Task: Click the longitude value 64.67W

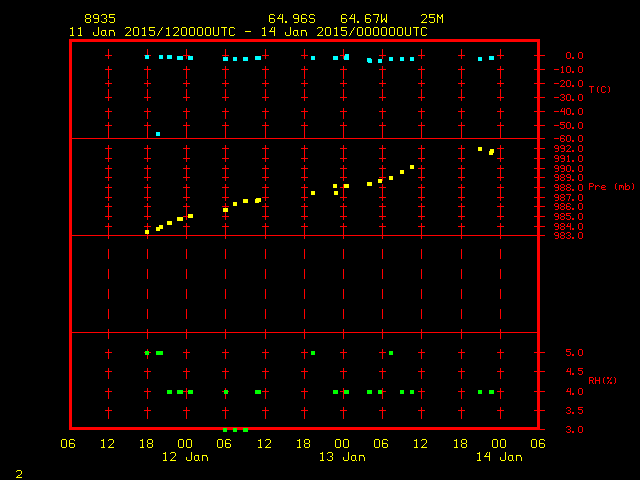Action: pyautogui.click(x=361, y=19)
